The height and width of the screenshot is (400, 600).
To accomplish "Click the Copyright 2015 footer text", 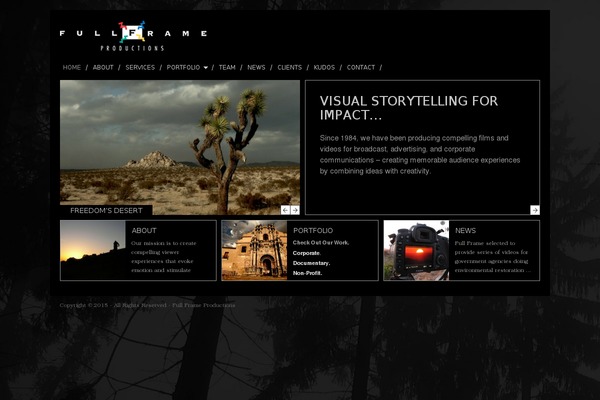I will pyautogui.click(x=147, y=305).
